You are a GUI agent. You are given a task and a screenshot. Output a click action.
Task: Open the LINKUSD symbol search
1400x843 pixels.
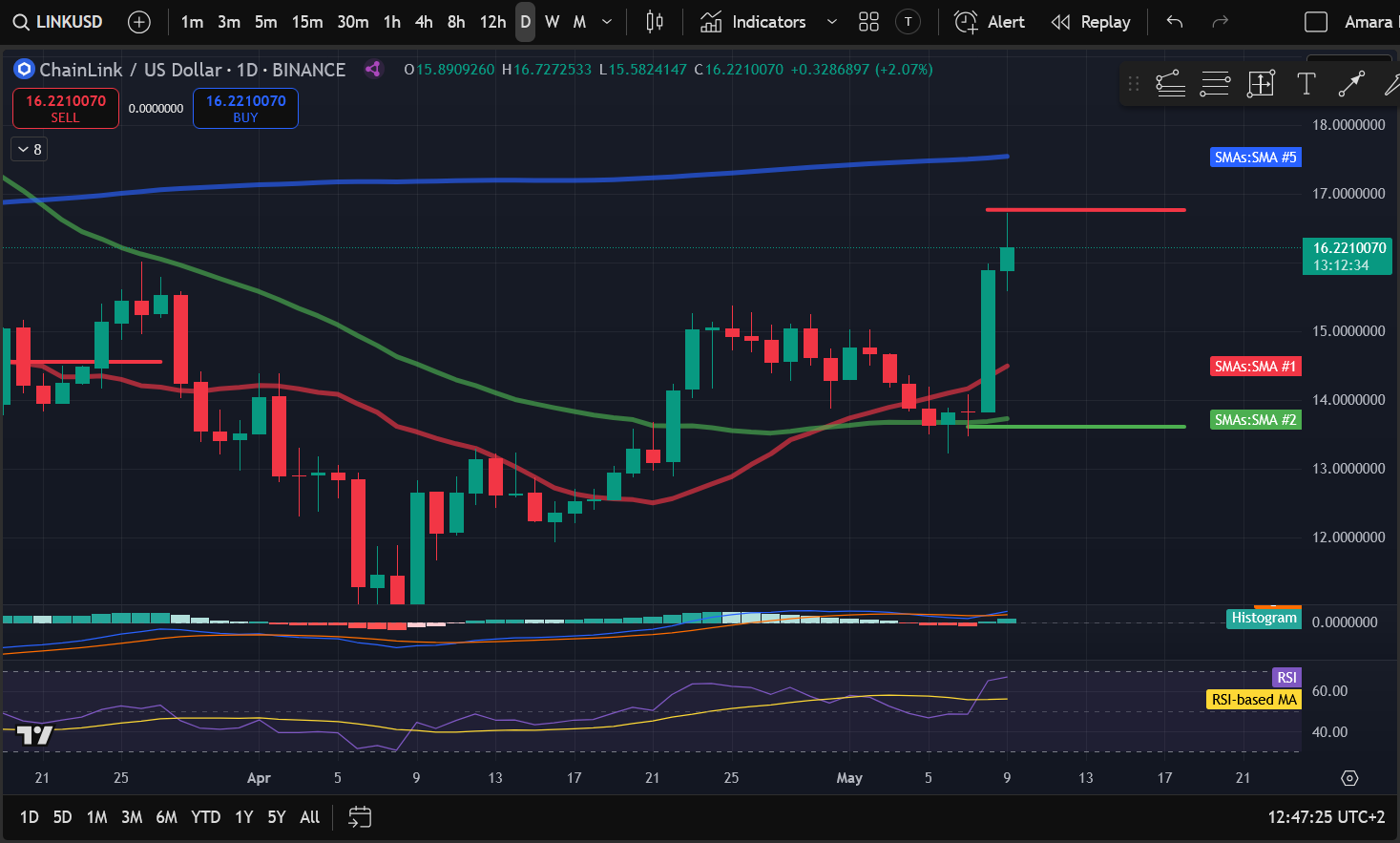click(57, 21)
